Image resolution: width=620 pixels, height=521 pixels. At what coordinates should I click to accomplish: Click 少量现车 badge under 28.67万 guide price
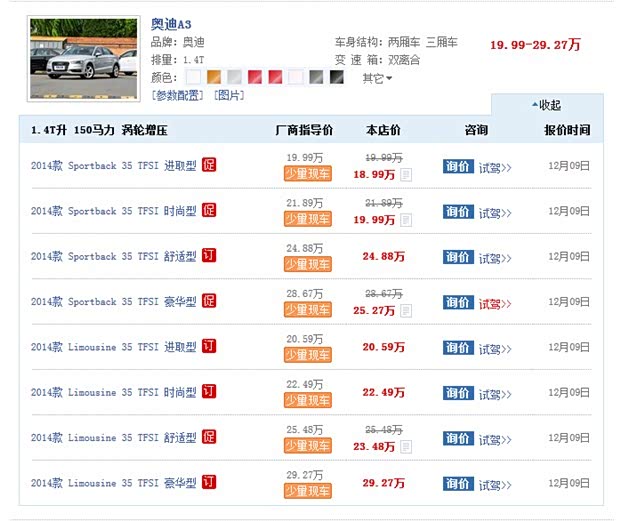point(308,310)
